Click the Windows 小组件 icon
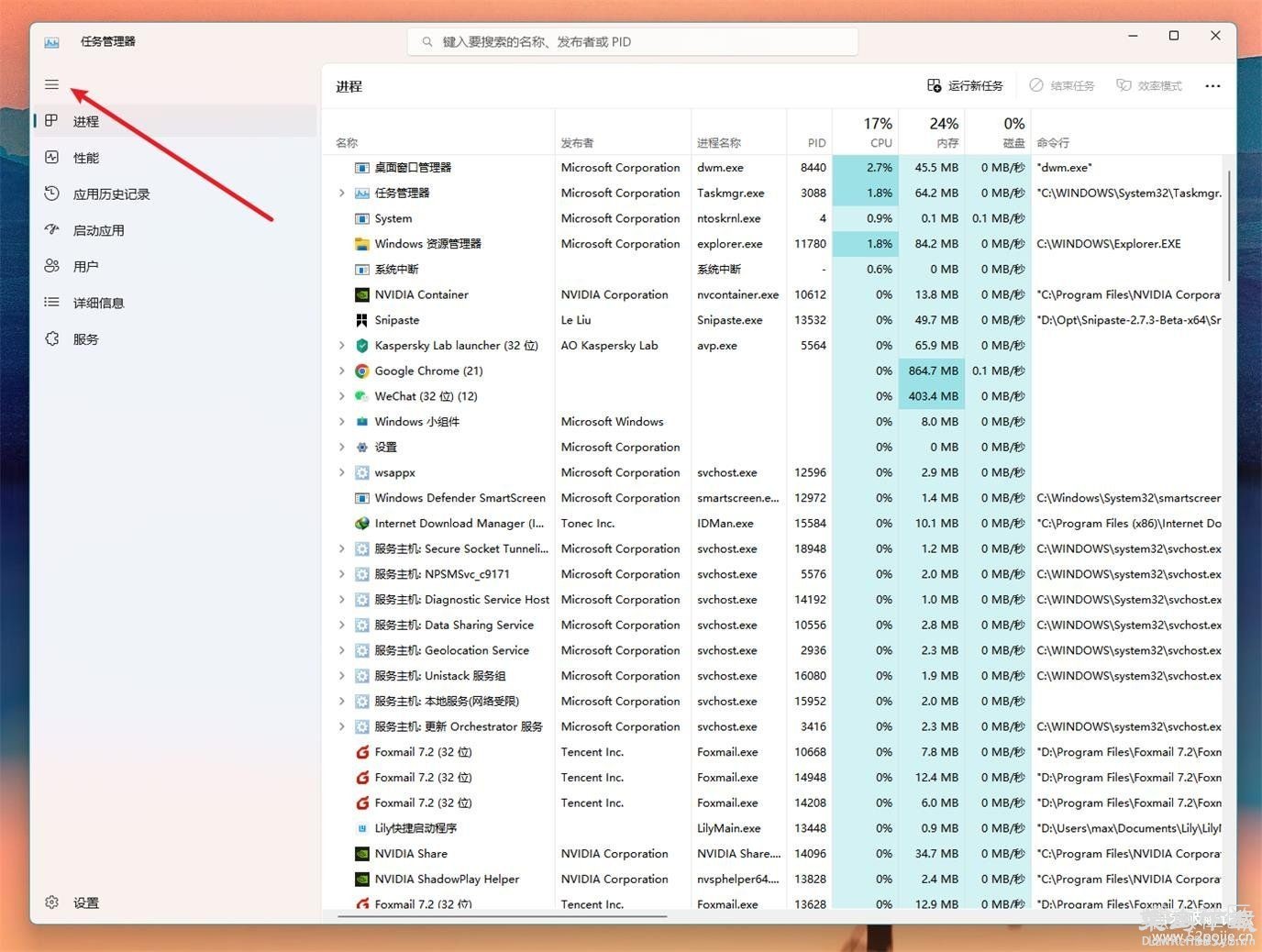The image size is (1262, 952). click(x=361, y=422)
